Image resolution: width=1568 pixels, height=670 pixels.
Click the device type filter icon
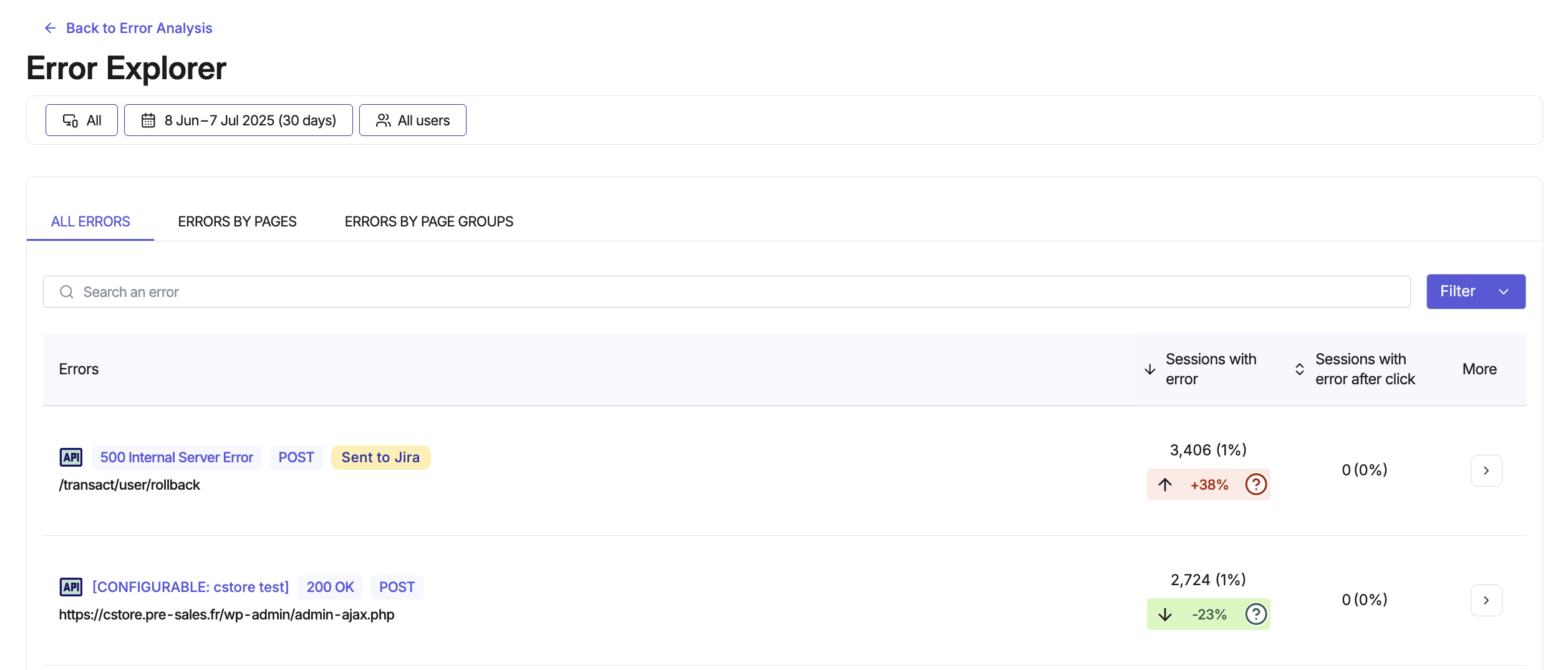click(70, 120)
